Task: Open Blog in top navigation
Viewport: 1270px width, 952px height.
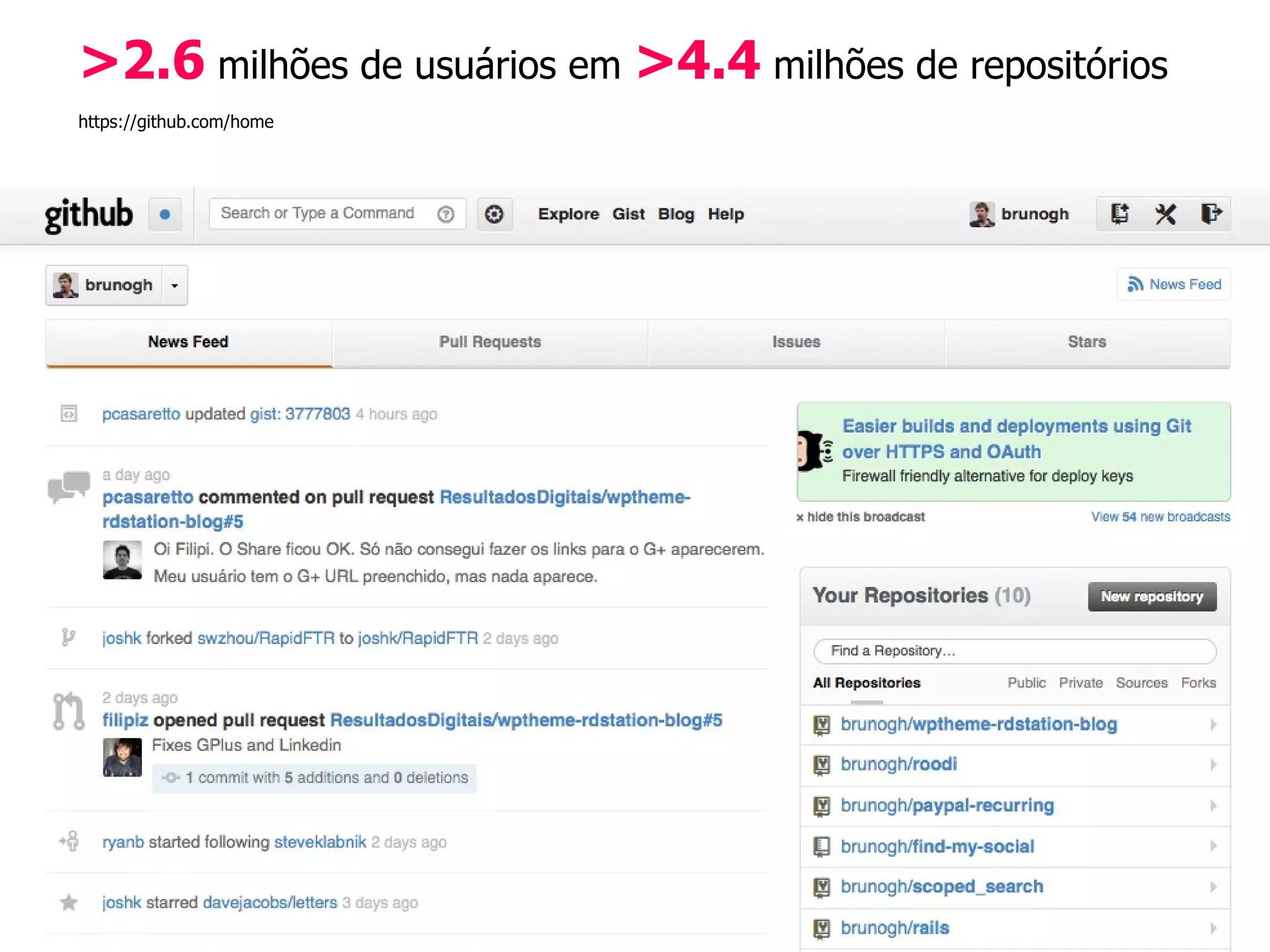Action: tap(676, 214)
